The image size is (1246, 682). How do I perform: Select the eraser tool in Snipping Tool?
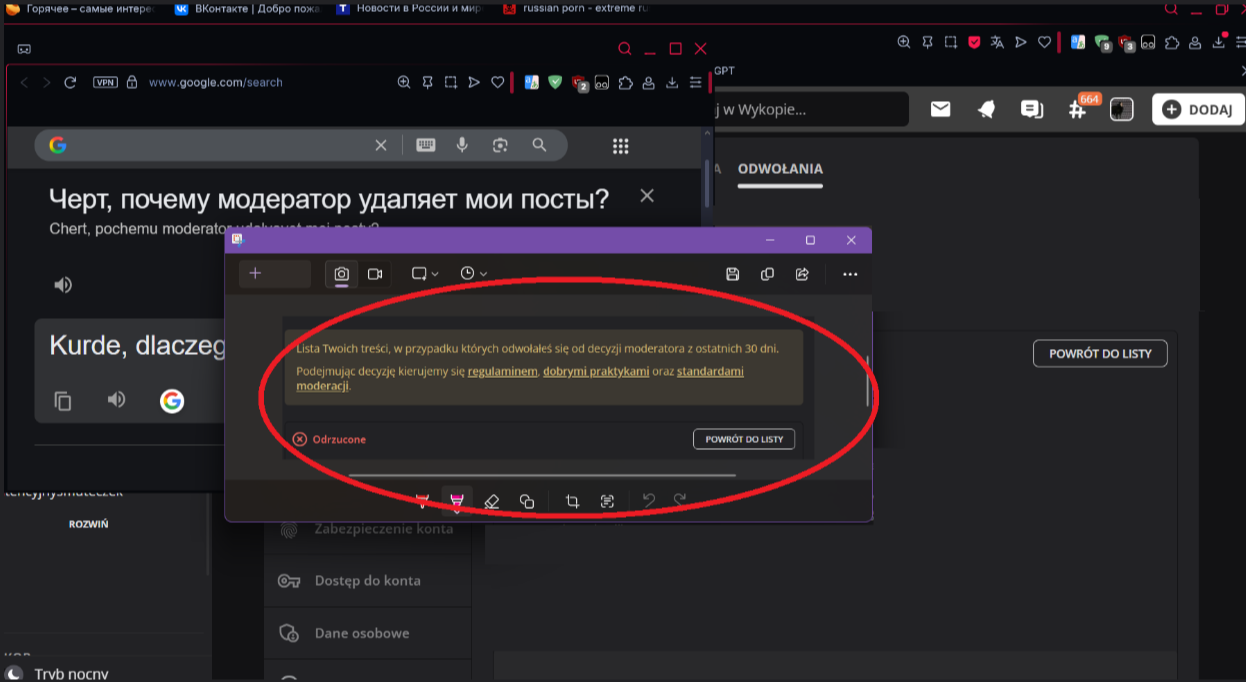491,501
